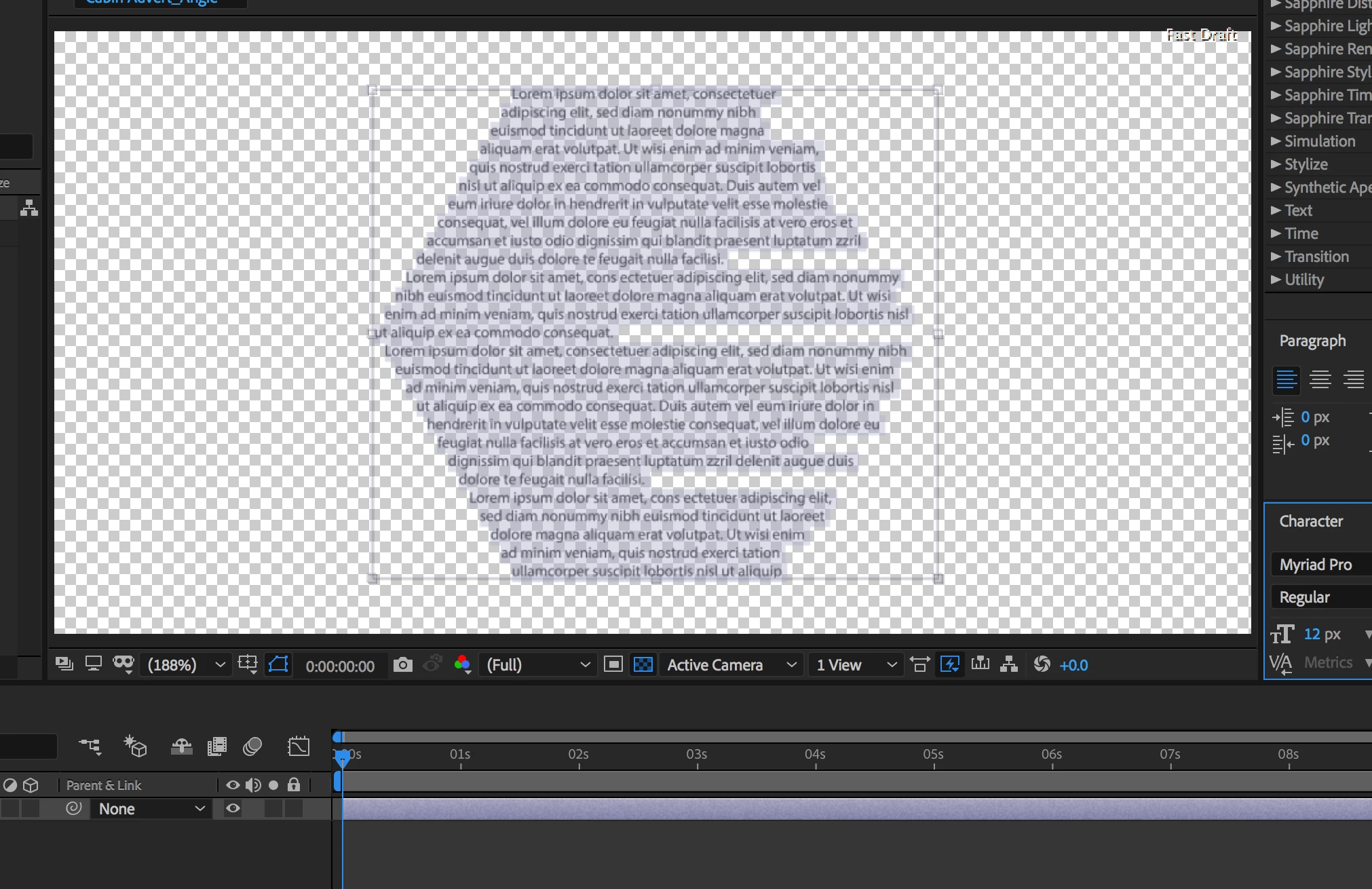Screen dimensions: 1372x889
Task: Toggle the layer's solo switch box
Action: (273, 808)
